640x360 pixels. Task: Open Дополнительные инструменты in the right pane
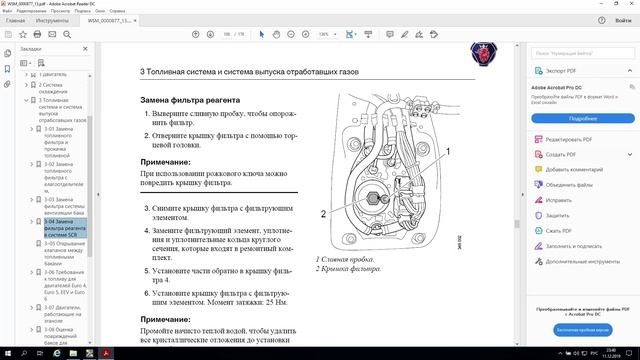pyautogui.click(x=582, y=262)
